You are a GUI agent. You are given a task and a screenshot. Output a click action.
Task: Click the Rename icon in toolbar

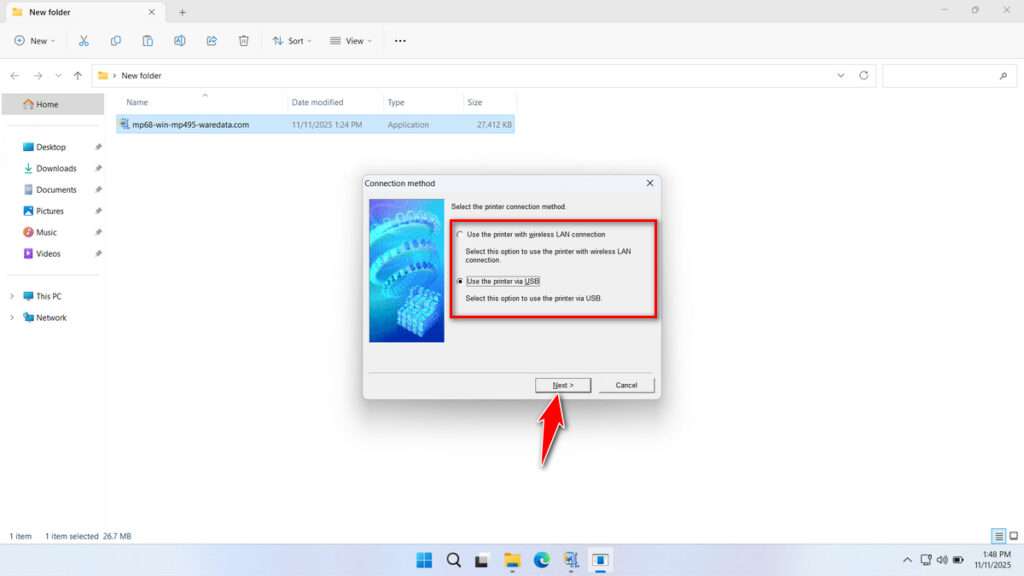click(180, 40)
